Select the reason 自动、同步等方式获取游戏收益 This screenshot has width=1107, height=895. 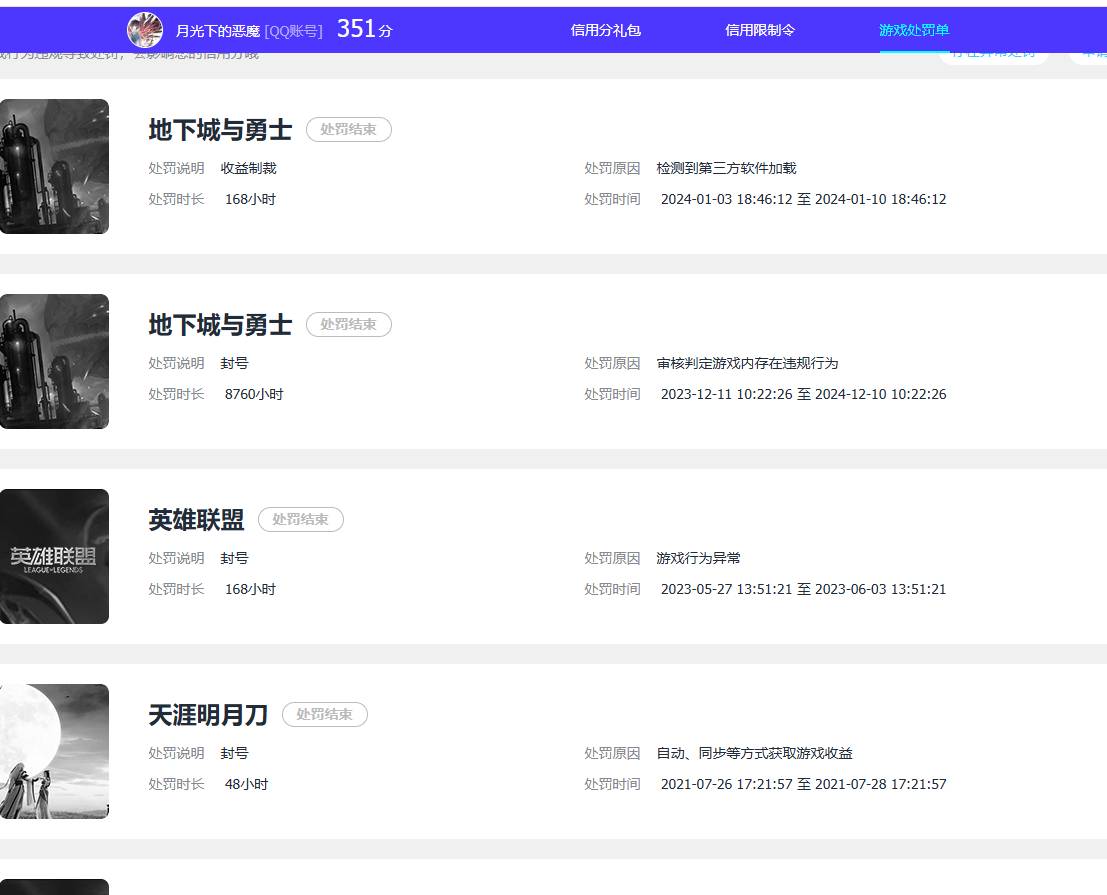click(755, 753)
